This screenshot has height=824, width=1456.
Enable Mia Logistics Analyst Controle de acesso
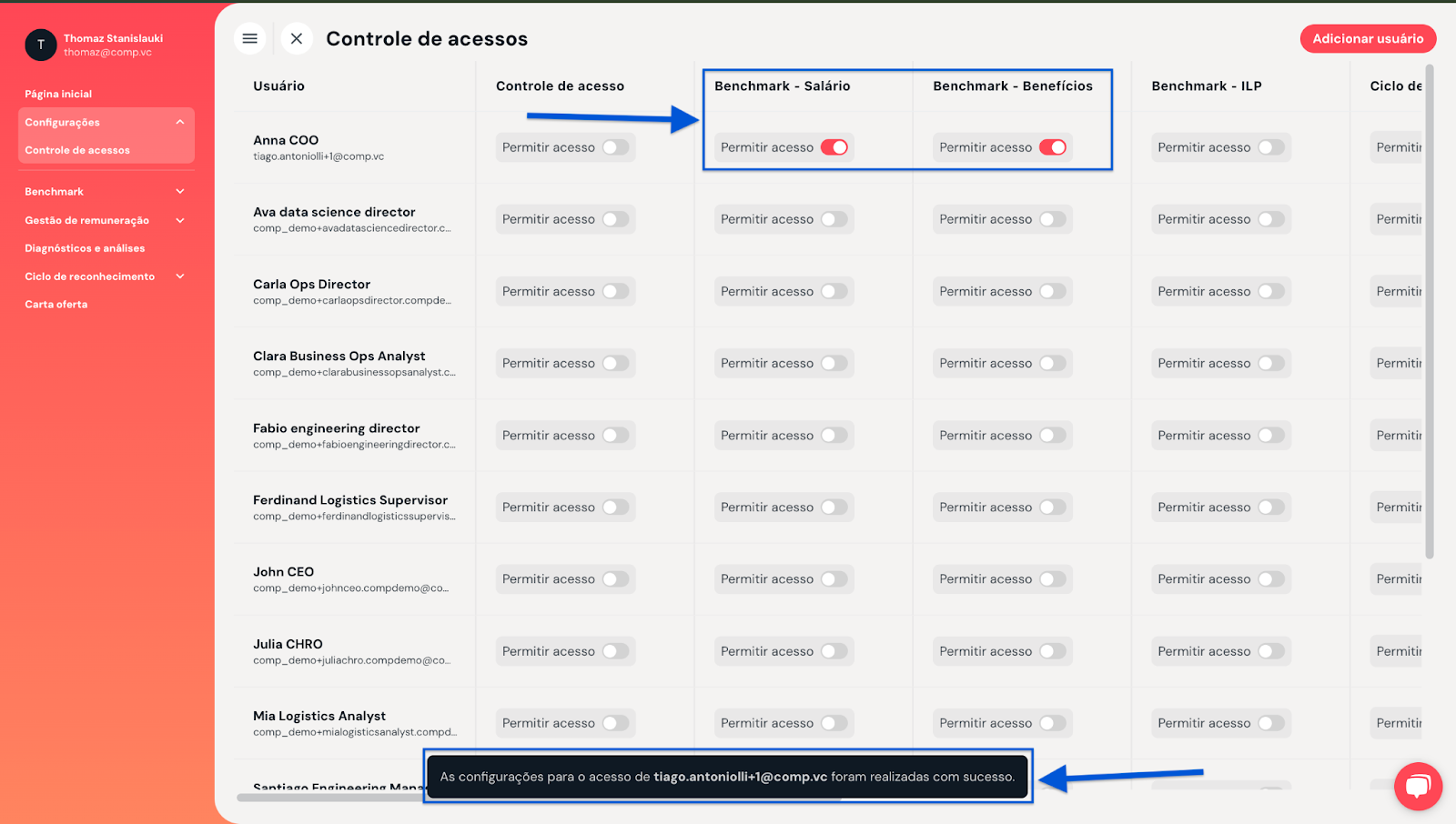point(616,723)
